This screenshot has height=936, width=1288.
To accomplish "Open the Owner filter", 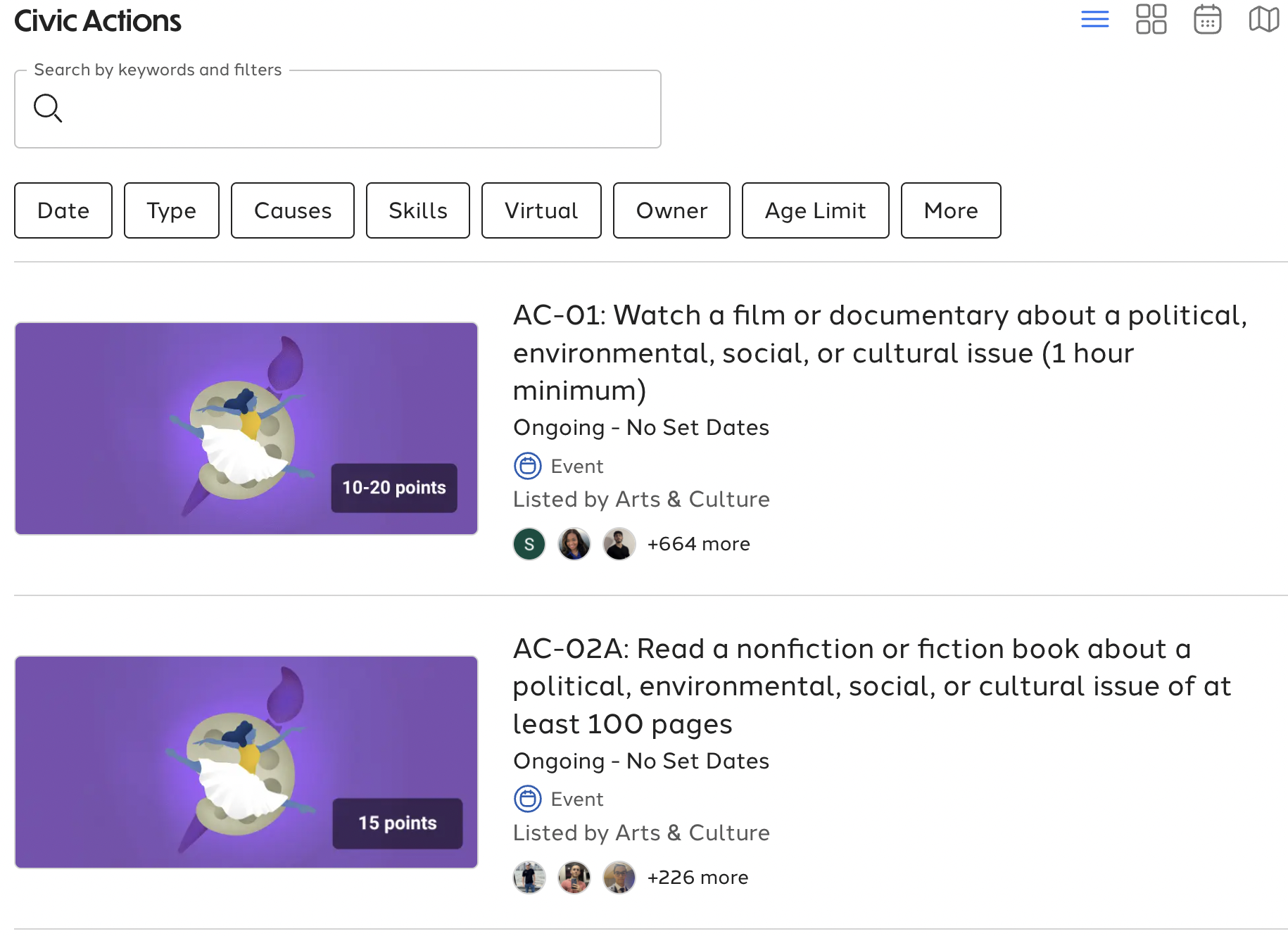I will pyautogui.click(x=671, y=210).
